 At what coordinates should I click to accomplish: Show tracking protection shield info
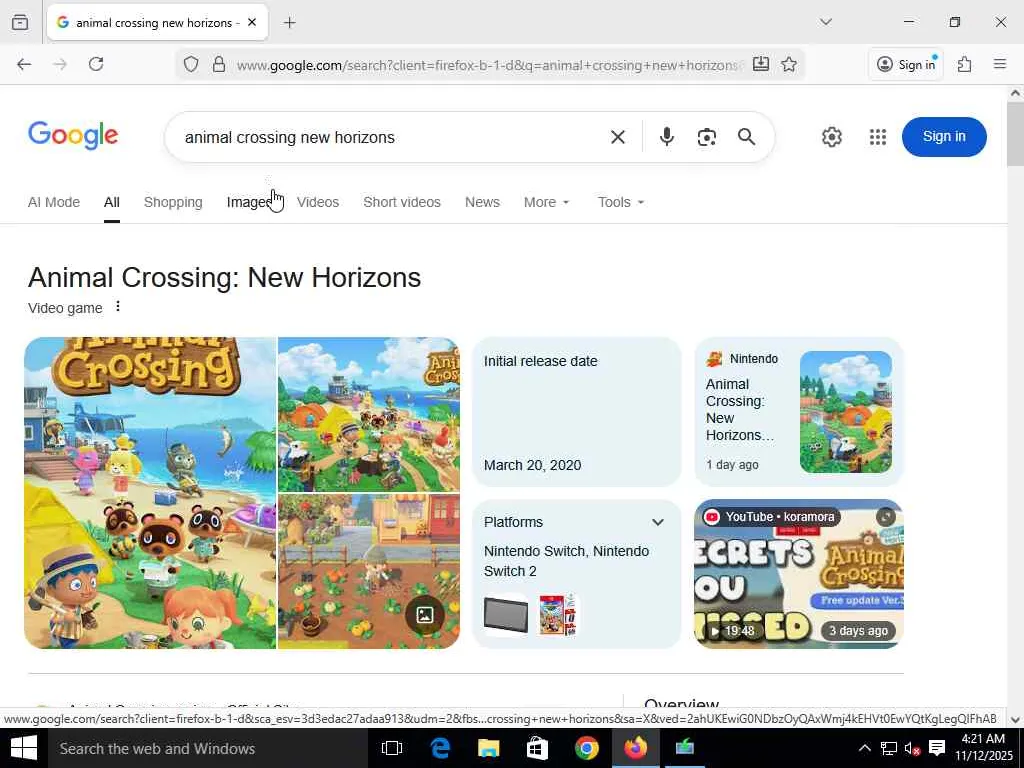click(x=191, y=64)
